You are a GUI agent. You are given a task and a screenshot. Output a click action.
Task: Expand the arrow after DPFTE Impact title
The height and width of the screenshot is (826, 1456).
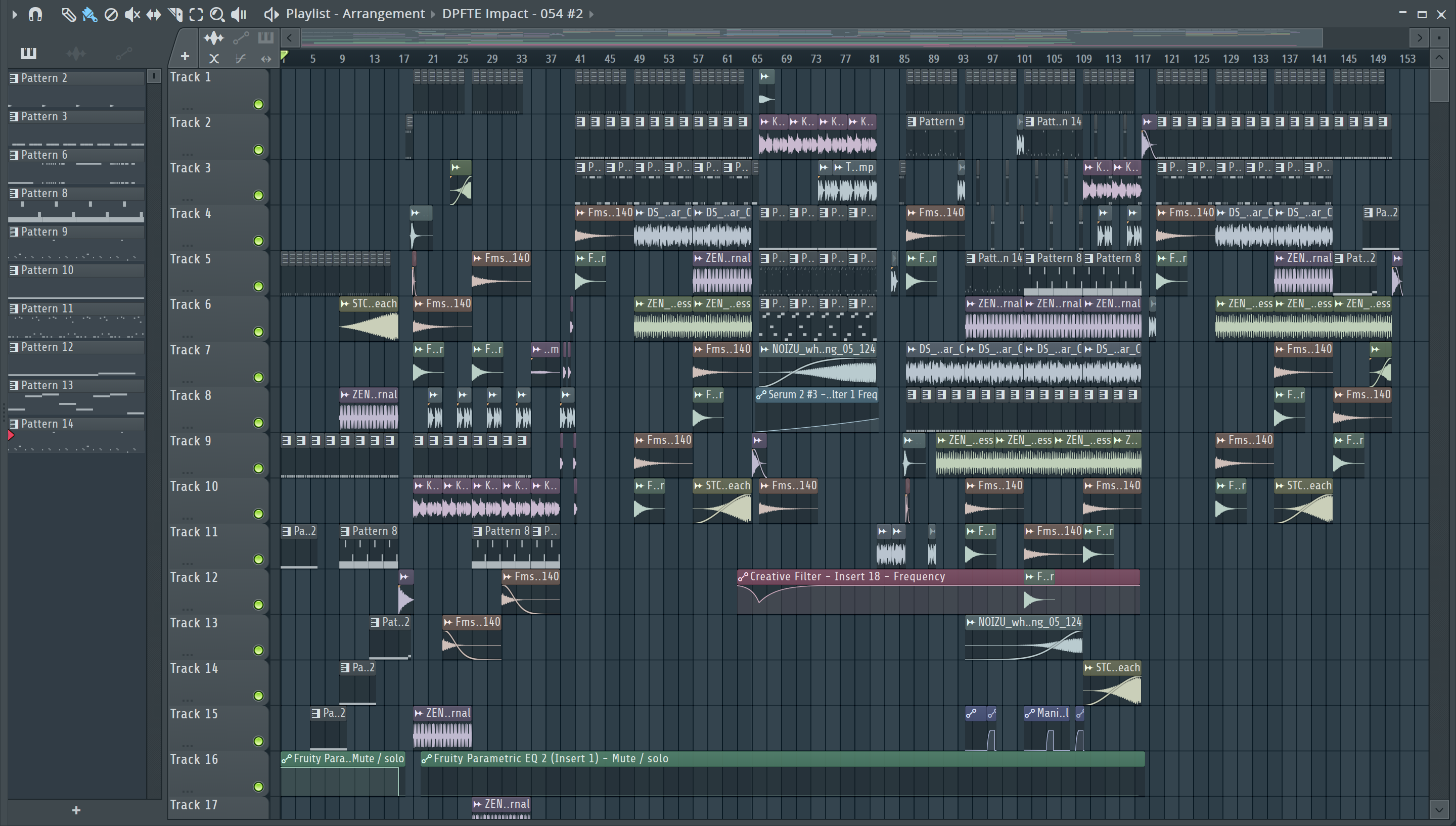click(591, 14)
